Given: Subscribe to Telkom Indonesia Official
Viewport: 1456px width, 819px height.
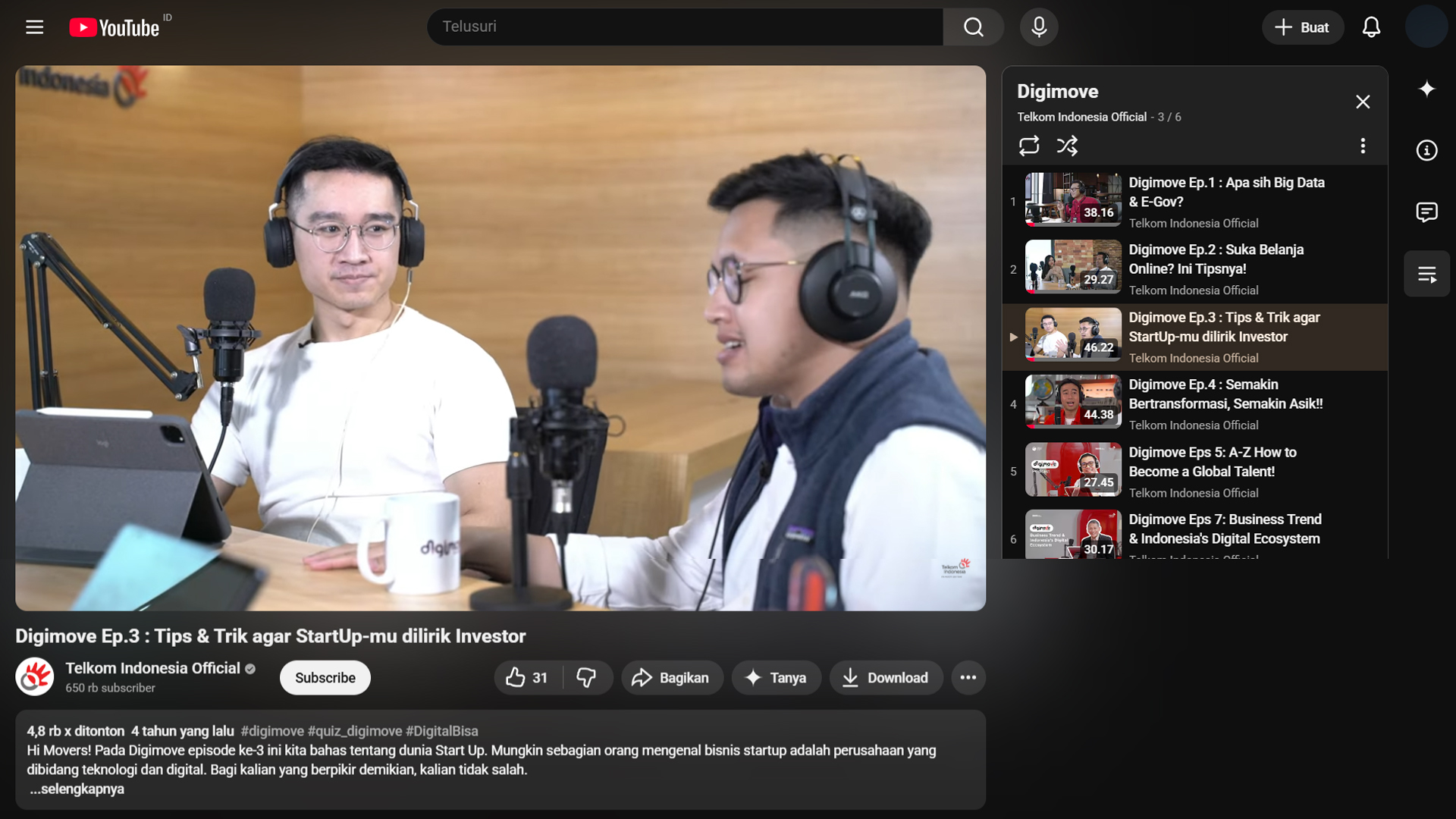Looking at the screenshot, I should click(325, 678).
